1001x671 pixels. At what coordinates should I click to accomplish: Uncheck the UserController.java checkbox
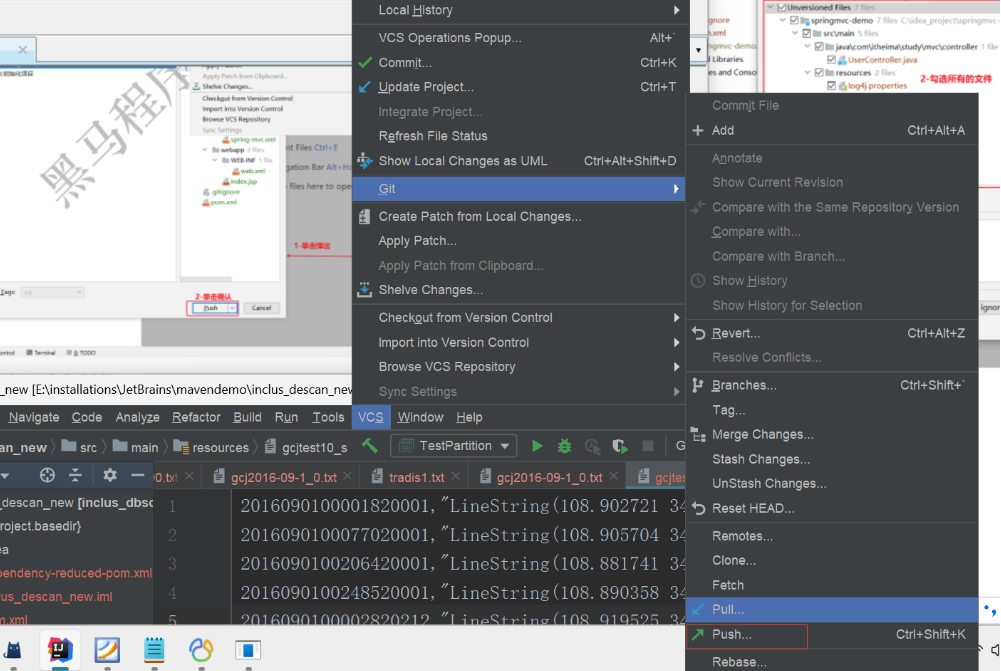point(831,60)
